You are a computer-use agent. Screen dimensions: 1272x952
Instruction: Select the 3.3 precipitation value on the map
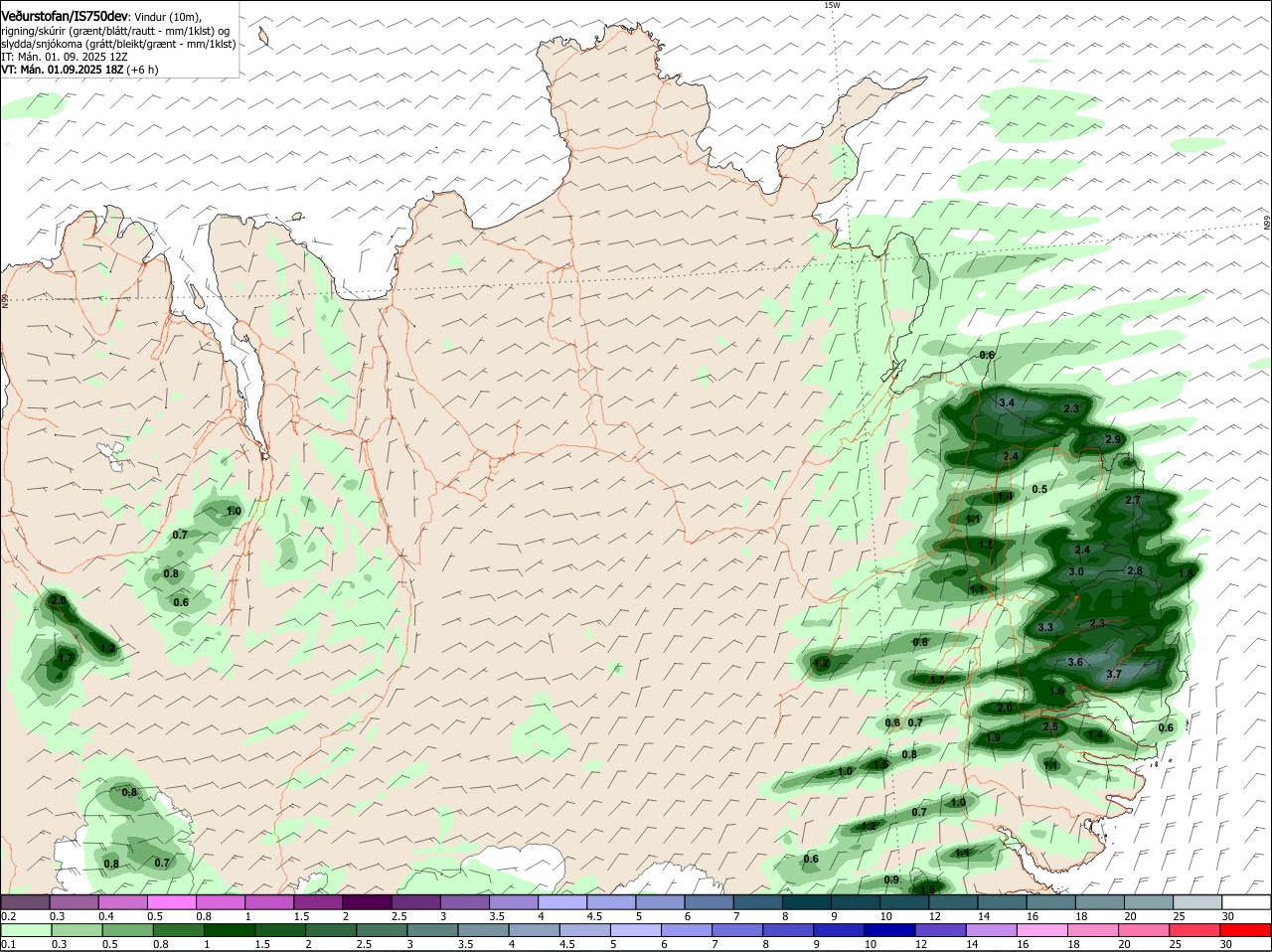click(1044, 628)
